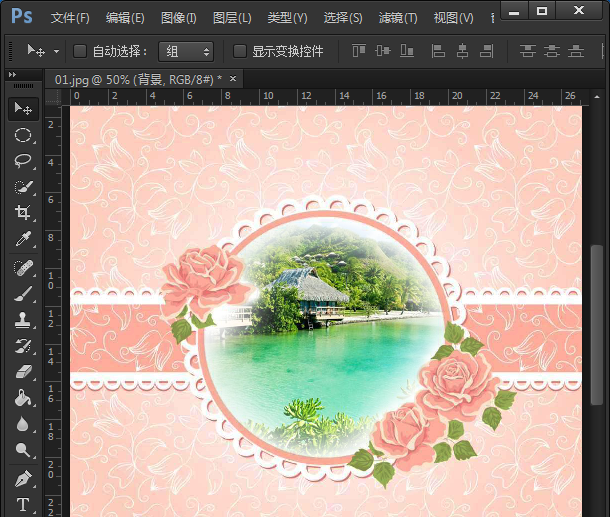
Task: Enable the 自动选择 checkbox
Action: click(80, 51)
